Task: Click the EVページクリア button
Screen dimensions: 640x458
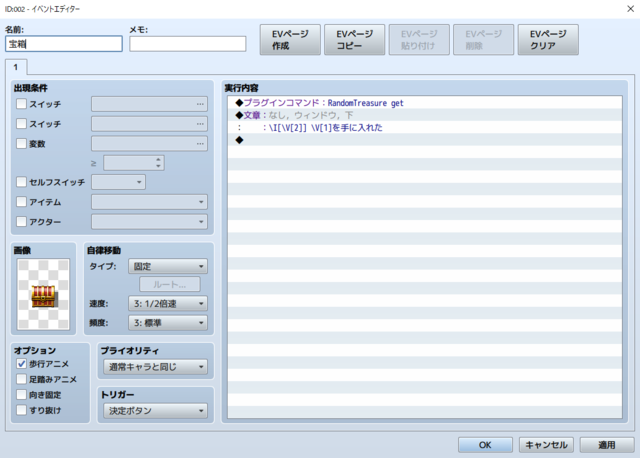Action: 548,40
